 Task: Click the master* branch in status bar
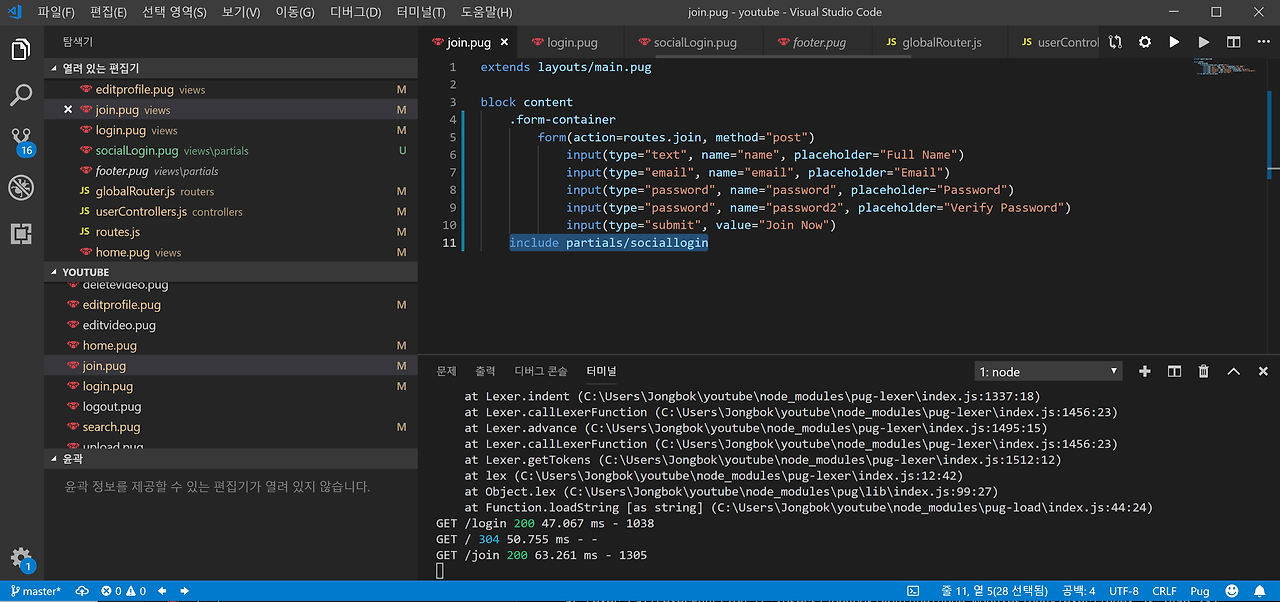35,591
